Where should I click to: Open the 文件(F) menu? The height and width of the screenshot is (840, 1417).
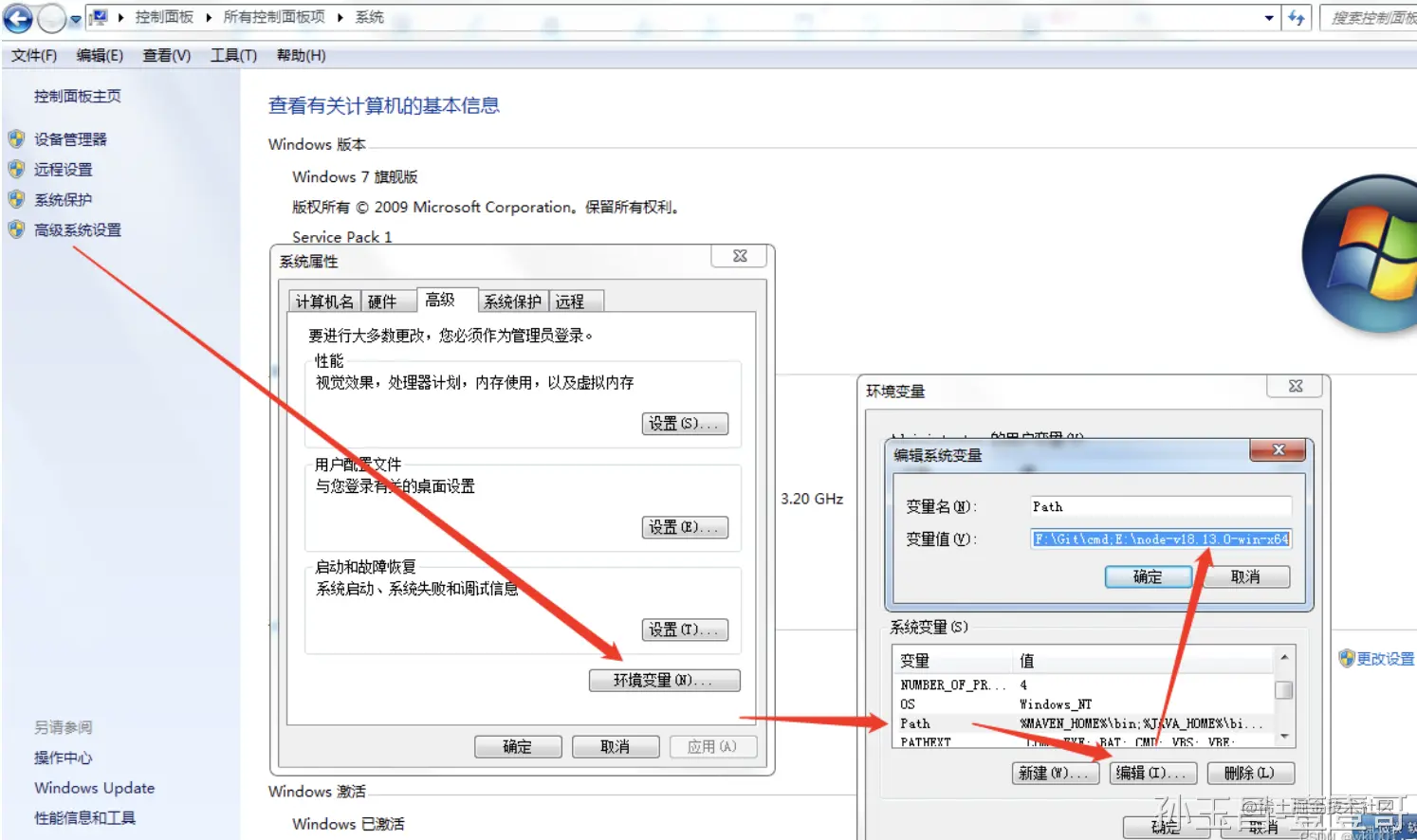pos(34,56)
